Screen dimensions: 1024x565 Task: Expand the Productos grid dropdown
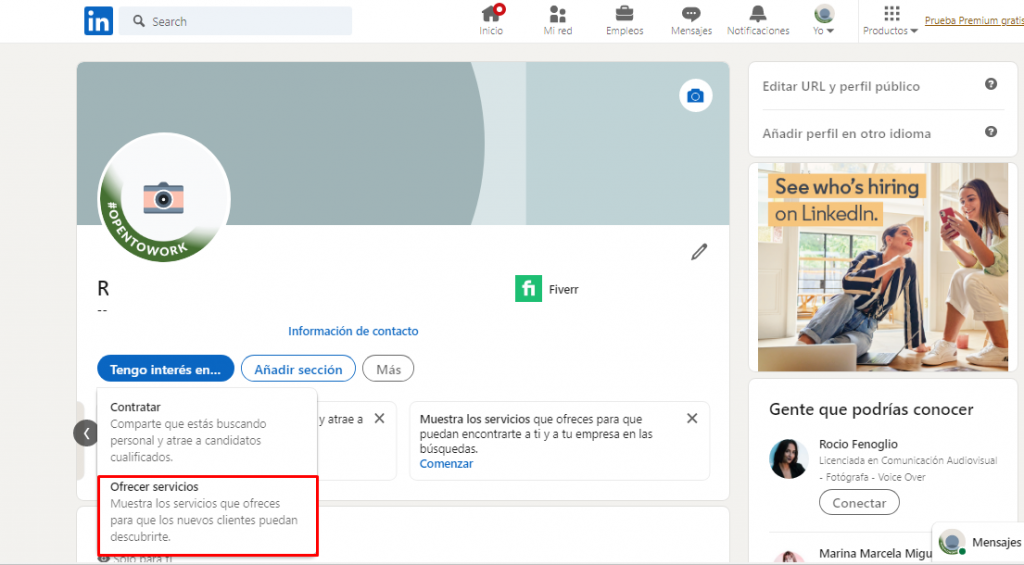tap(891, 21)
